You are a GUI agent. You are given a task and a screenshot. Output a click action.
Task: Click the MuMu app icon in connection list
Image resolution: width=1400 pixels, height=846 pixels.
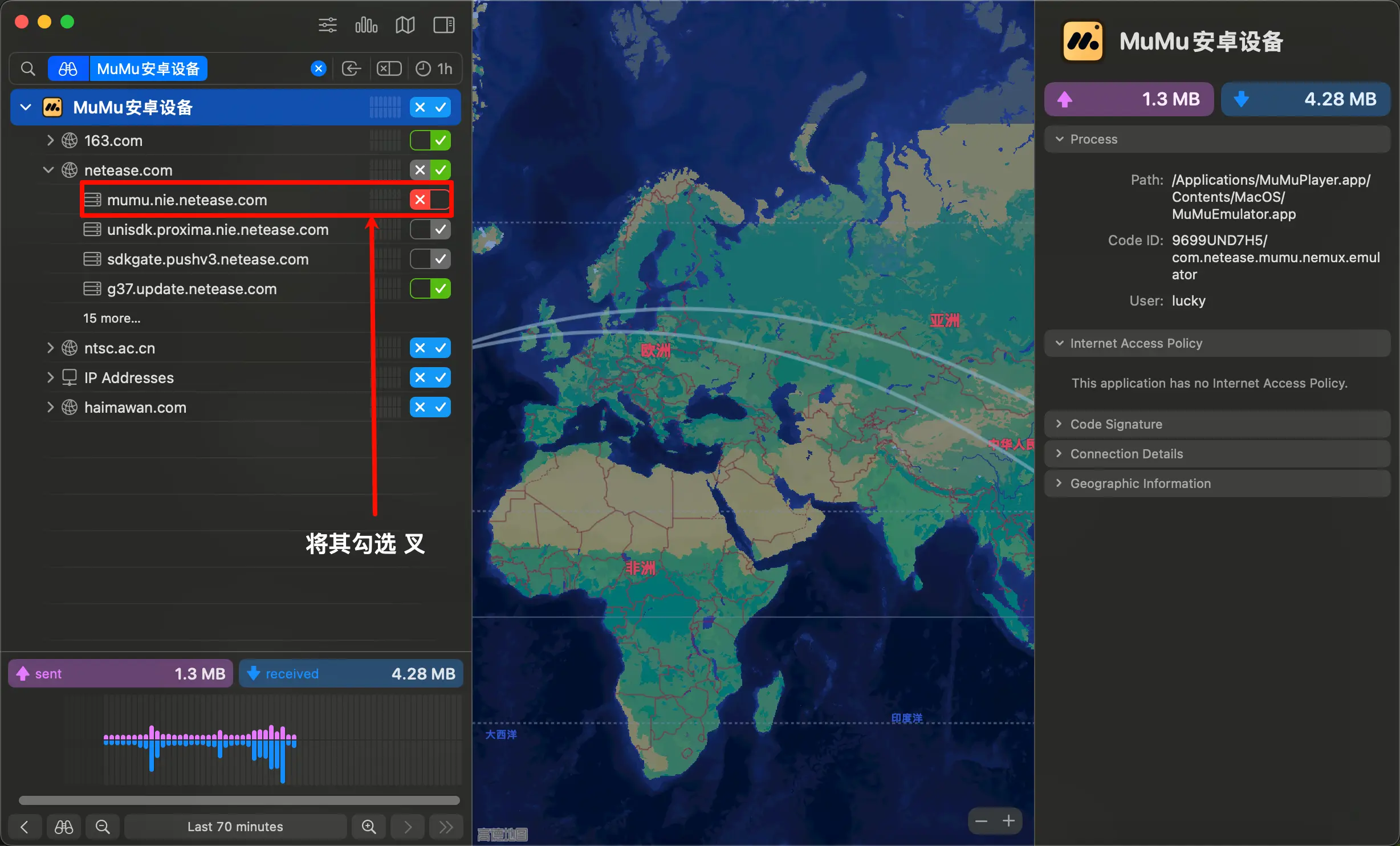click(52, 107)
